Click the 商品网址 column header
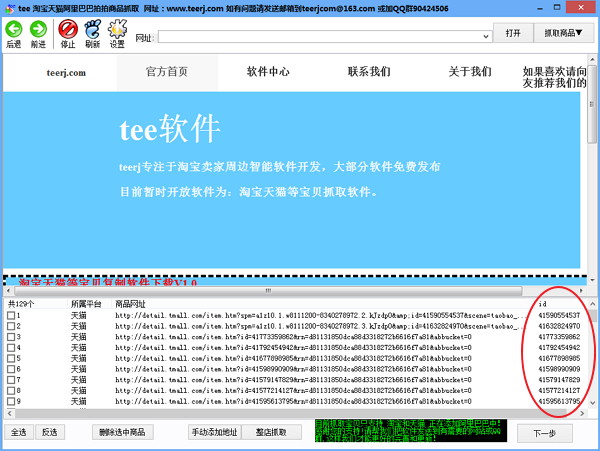The image size is (600, 451). [x=130, y=304]
